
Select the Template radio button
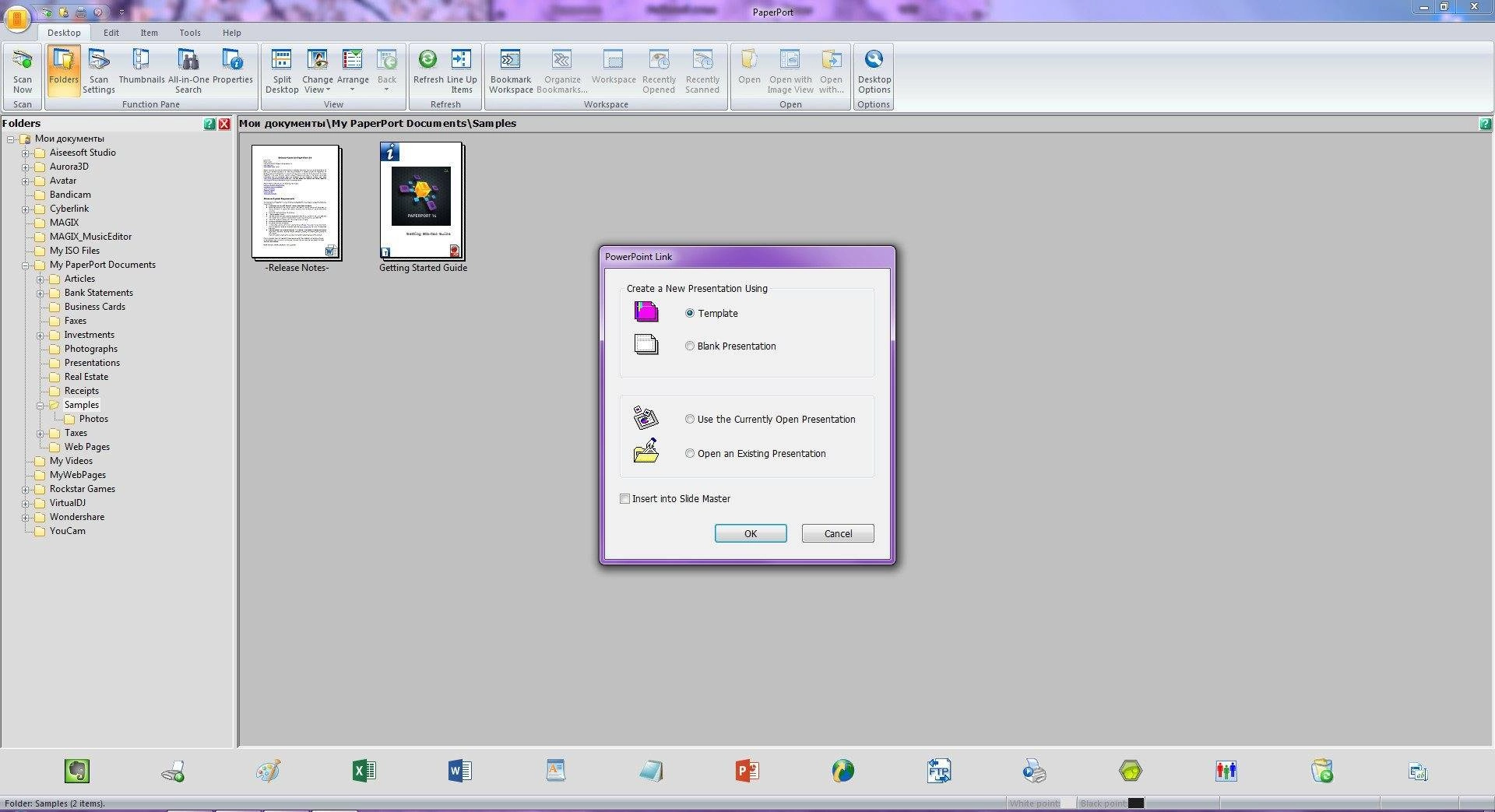coord(690,313)
